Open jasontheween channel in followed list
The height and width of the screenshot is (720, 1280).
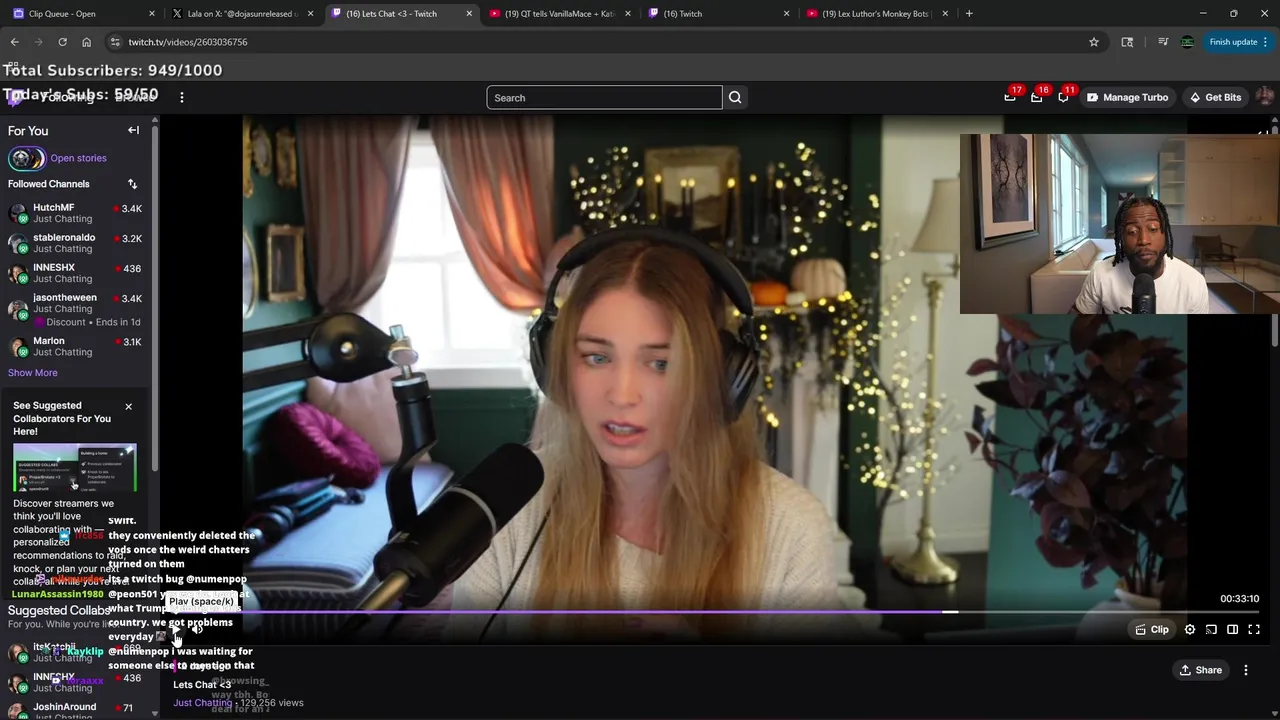(75, 308)
